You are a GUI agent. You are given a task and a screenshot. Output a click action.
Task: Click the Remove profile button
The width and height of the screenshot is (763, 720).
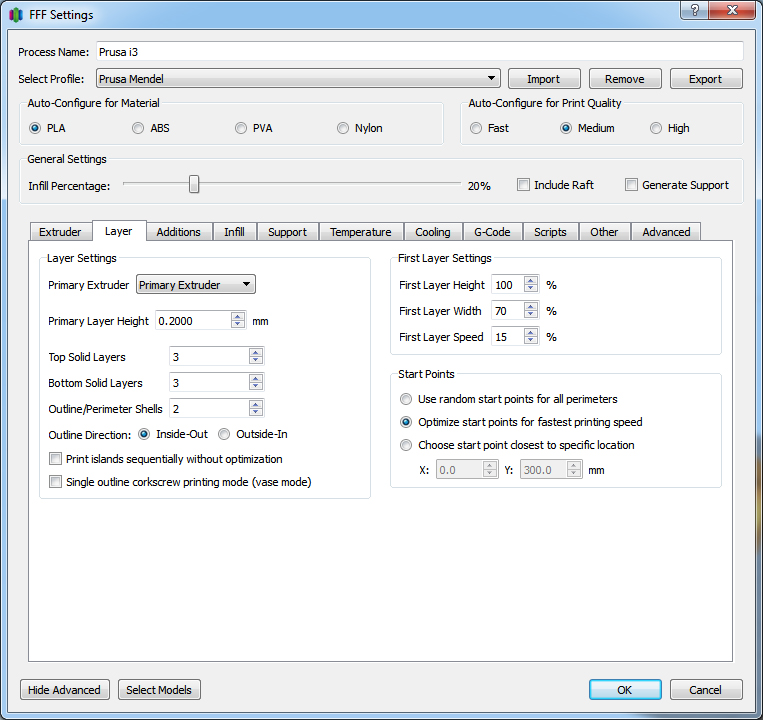625,79
